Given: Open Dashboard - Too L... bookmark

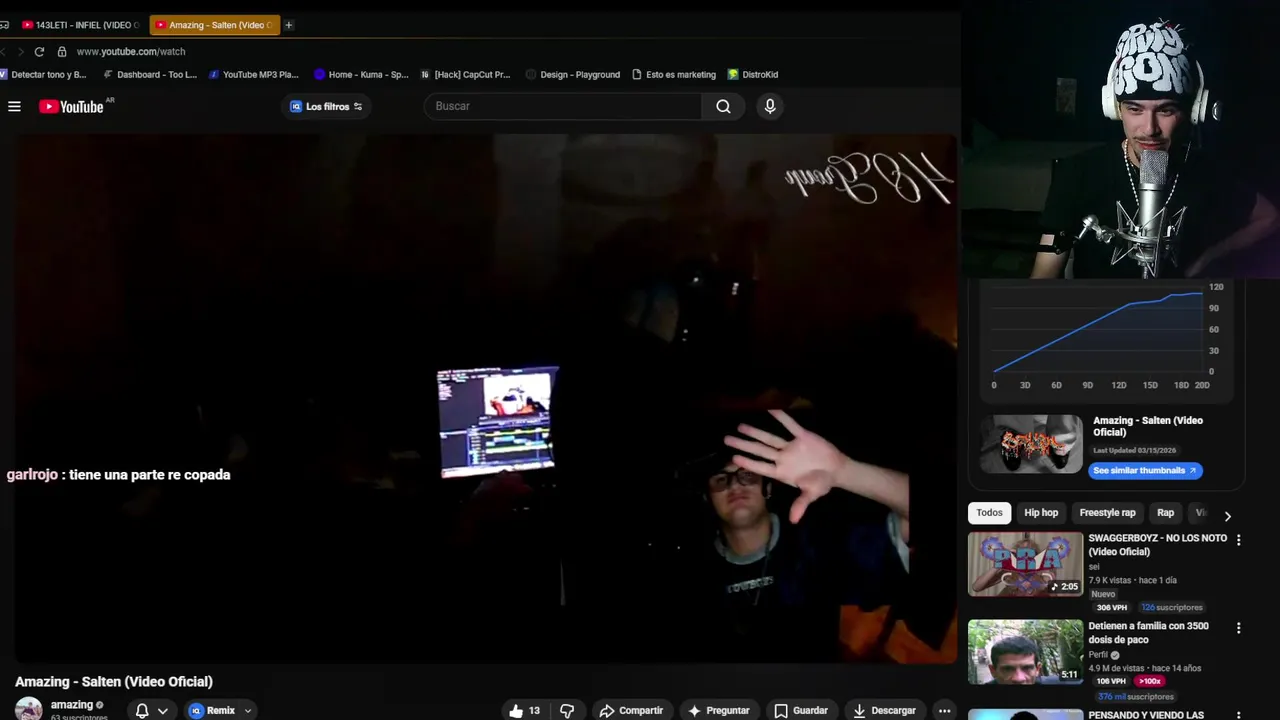Looking at the screenshot, I should [x=150, y=74].
